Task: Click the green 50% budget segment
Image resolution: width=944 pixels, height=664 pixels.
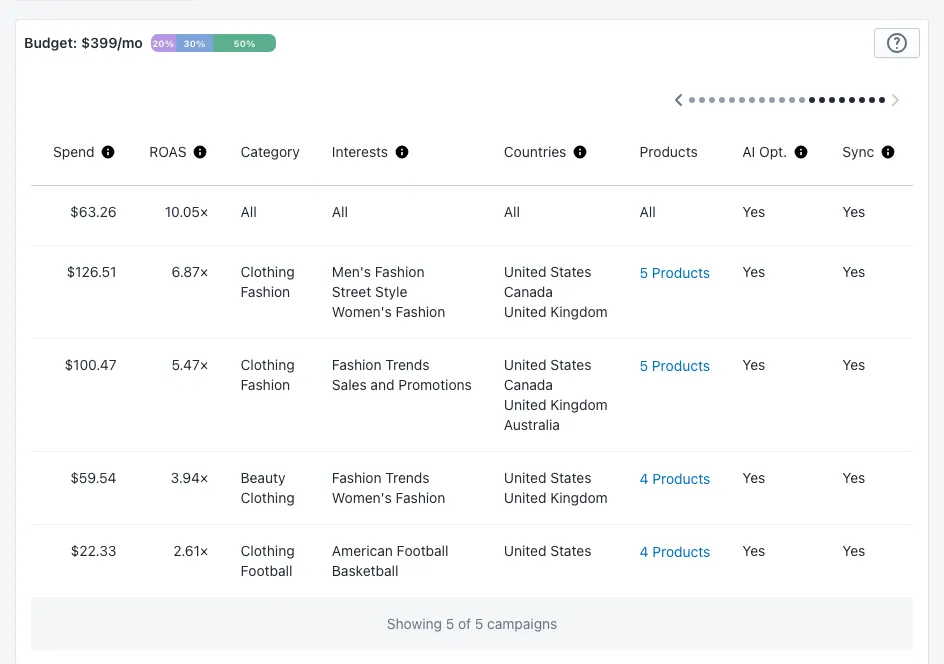Action: (244, 43)
